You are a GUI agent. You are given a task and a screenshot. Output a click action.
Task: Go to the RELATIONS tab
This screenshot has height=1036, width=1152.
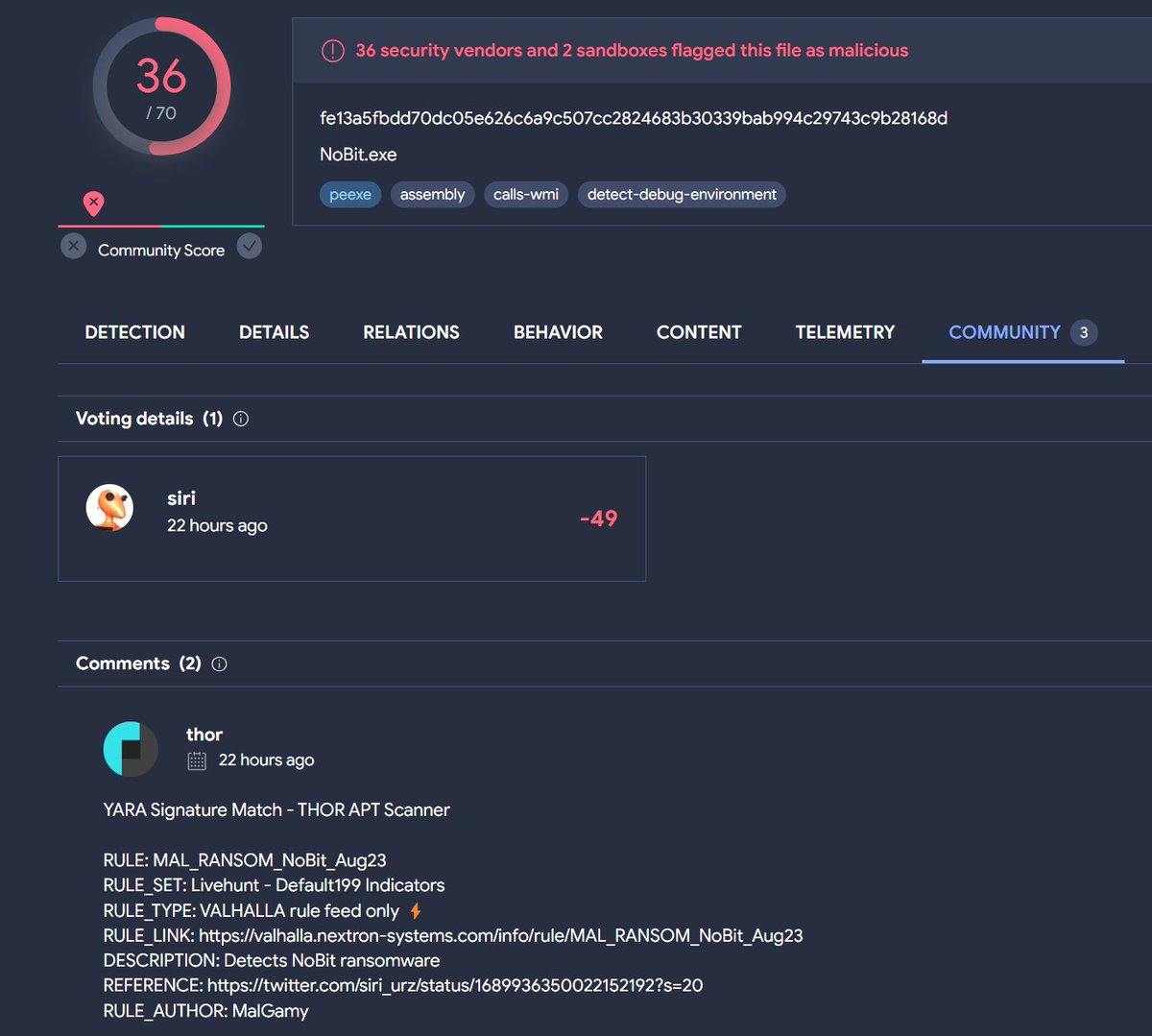click(x=411, y=332)
